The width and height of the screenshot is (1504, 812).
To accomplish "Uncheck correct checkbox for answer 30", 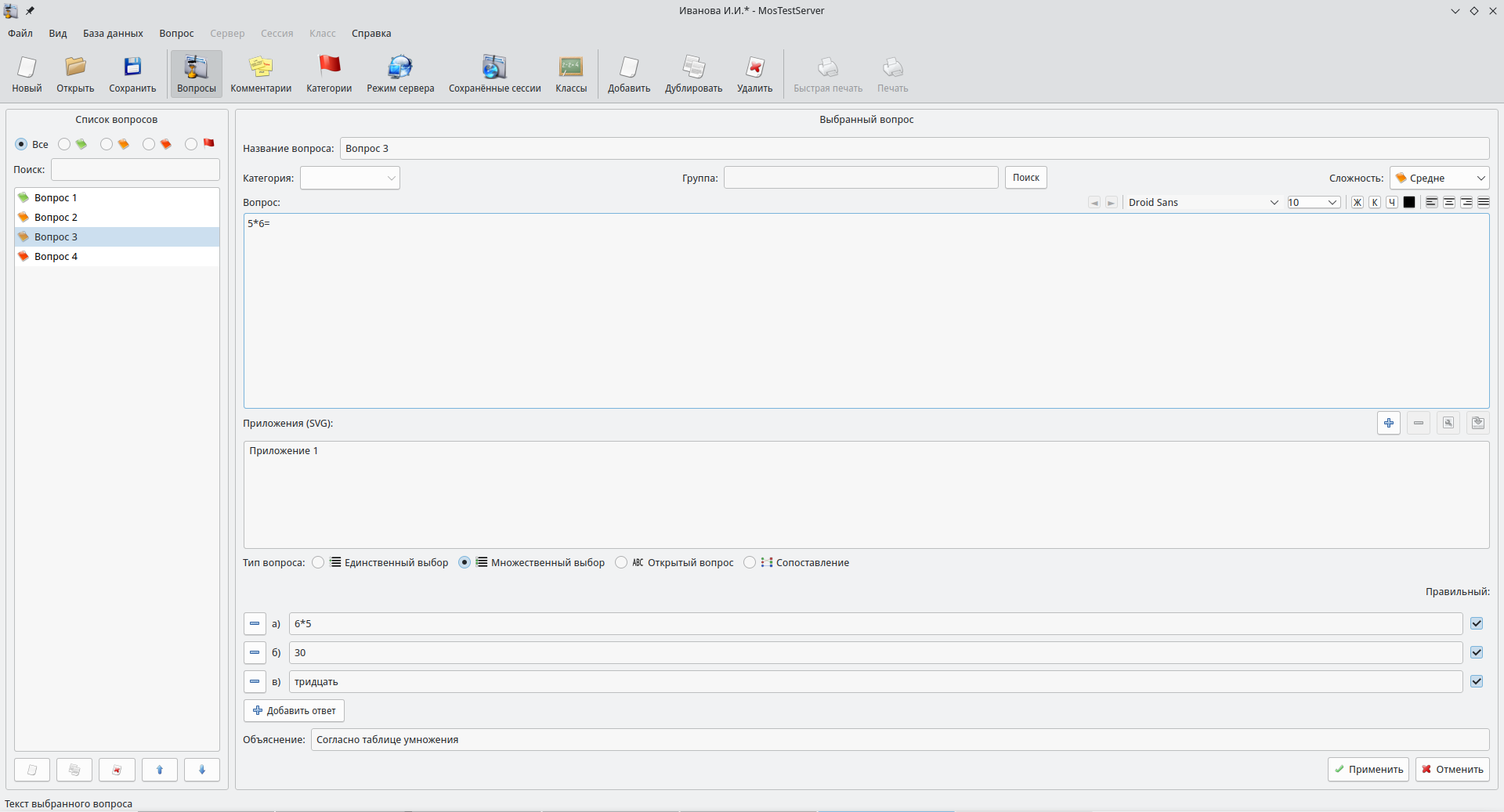I will point(1477,652).
